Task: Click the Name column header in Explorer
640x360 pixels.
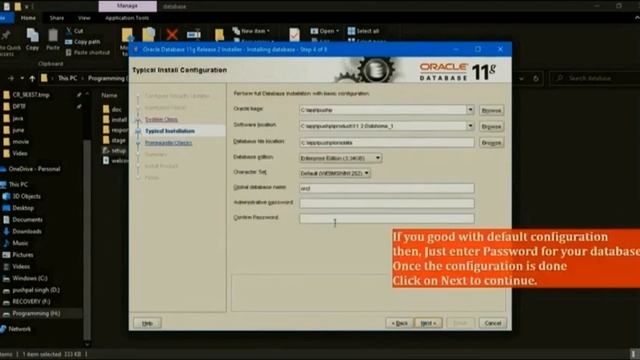Action: [109, 96]
